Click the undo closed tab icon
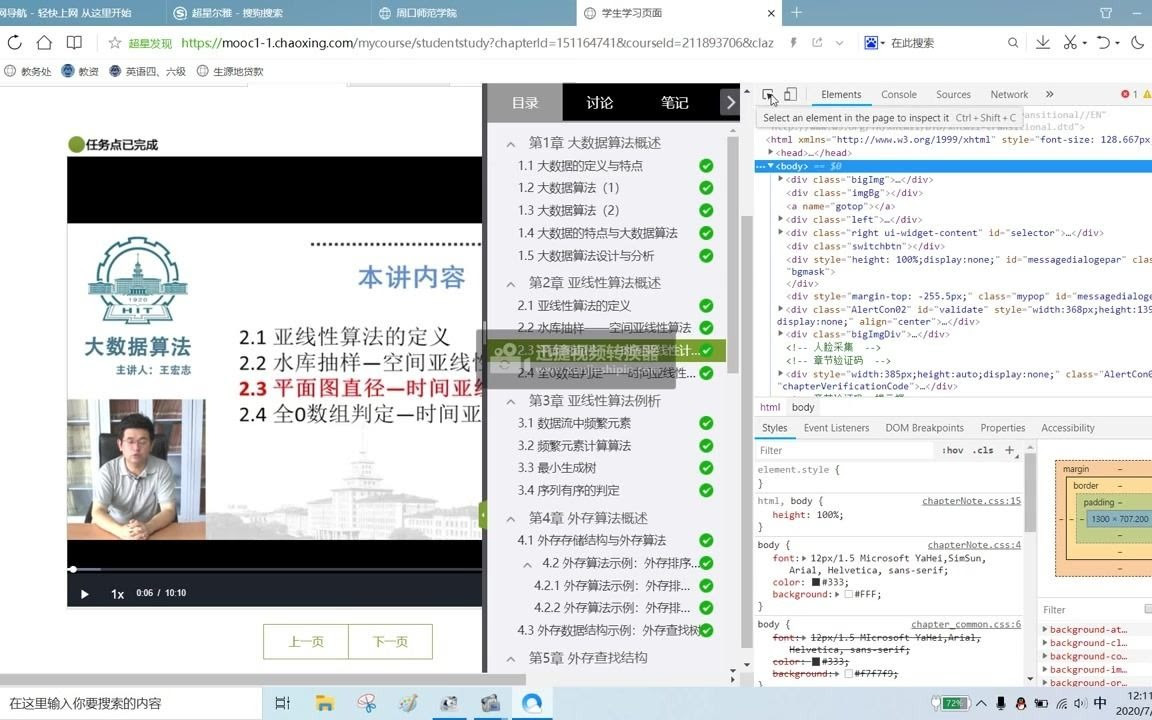Image resolution: width=1152 pixels, height=720 pixels. pos(1103,43)
